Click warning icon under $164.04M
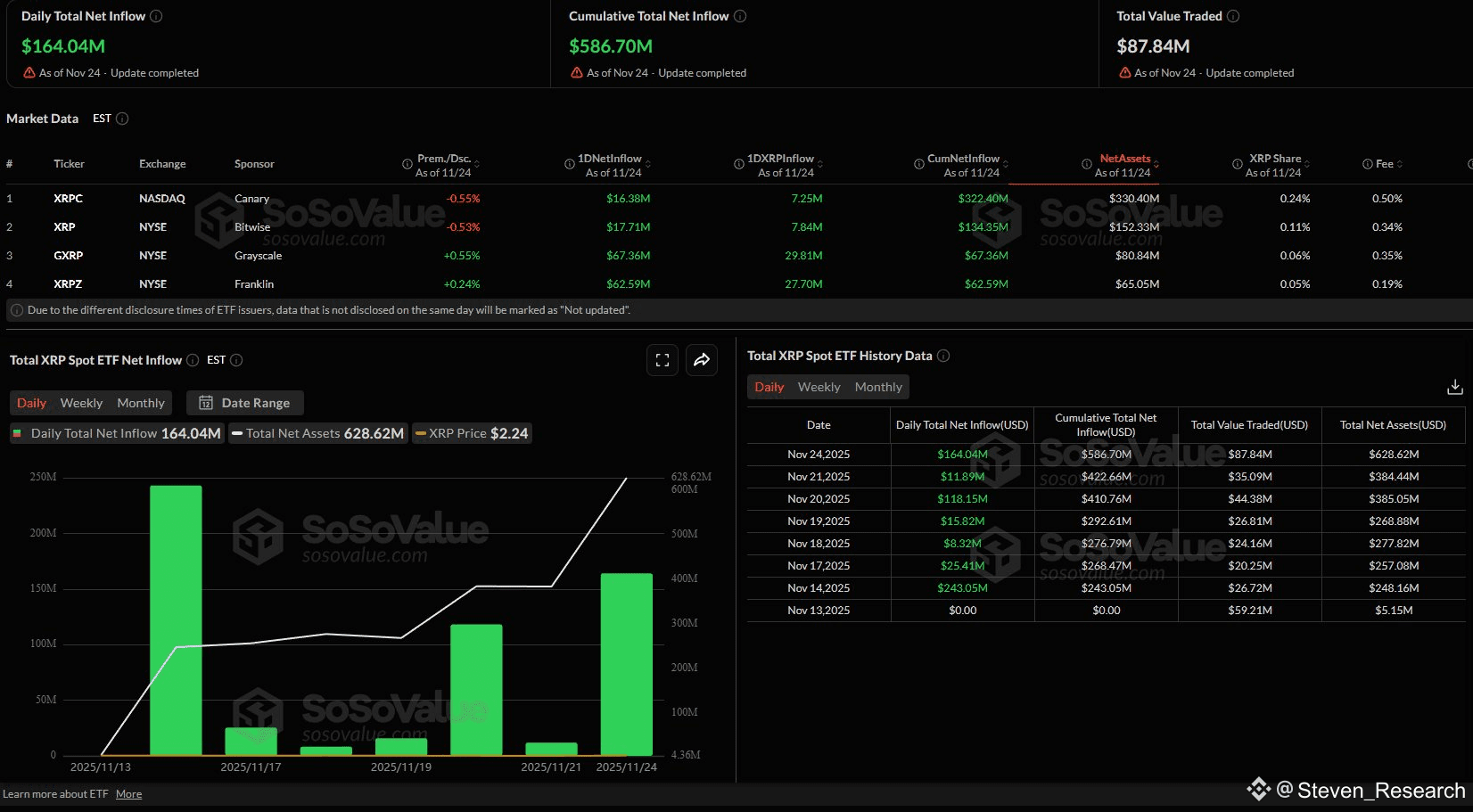Screen dimensions: 1473x812 click(x=29, y=72)
